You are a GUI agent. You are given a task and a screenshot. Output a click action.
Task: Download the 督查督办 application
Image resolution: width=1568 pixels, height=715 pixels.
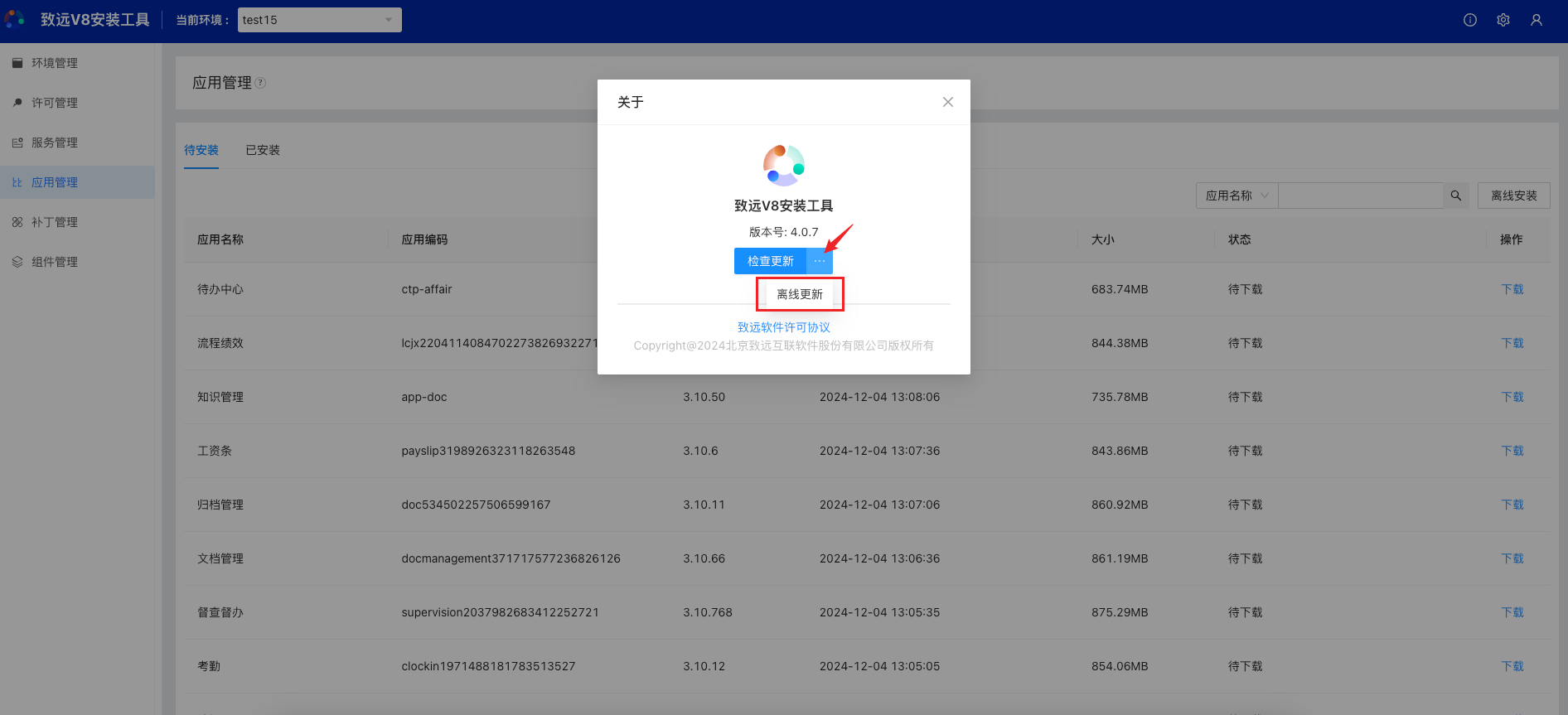[x=1512, y=612]
